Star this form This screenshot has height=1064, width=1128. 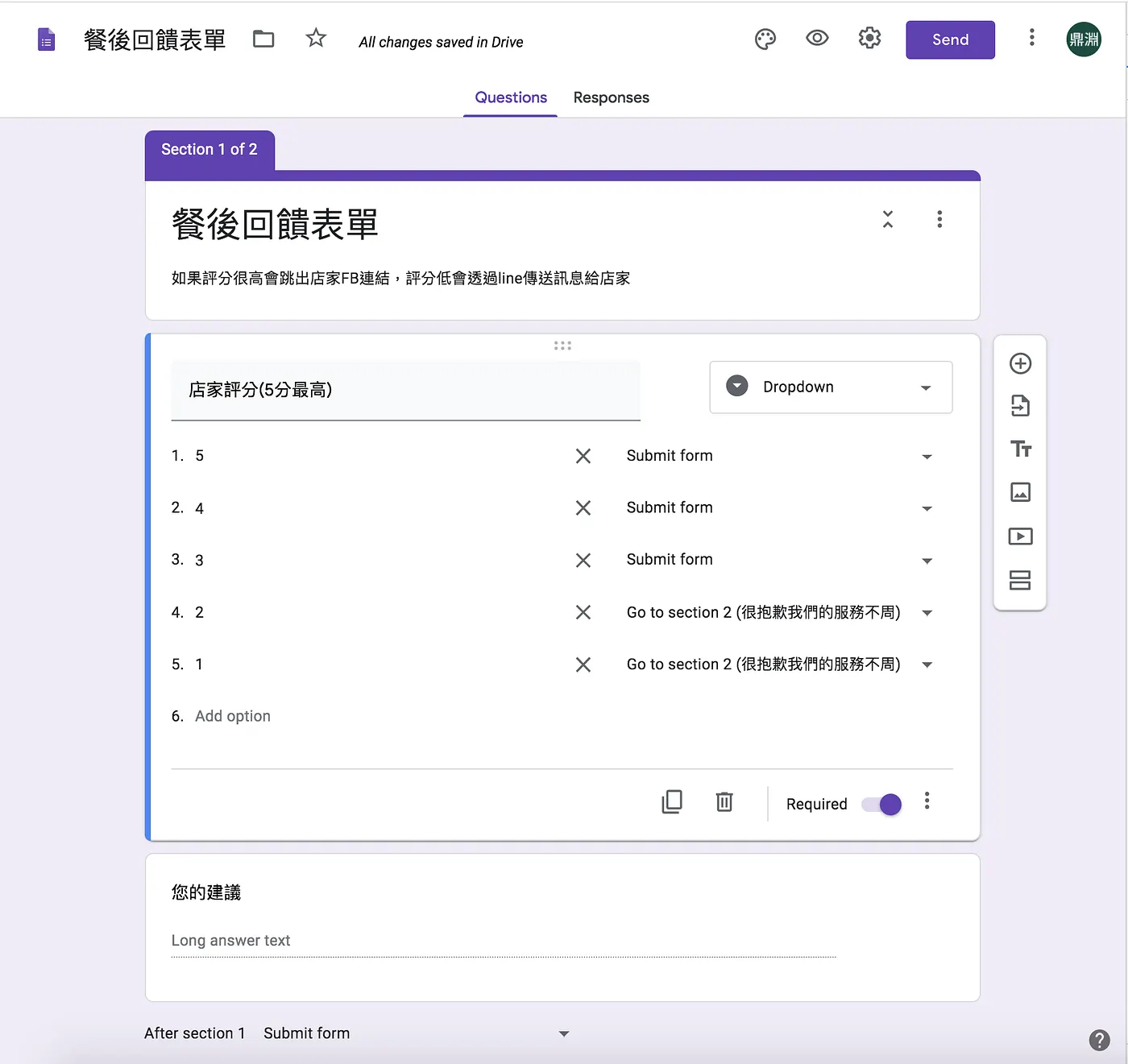point(316,38)
